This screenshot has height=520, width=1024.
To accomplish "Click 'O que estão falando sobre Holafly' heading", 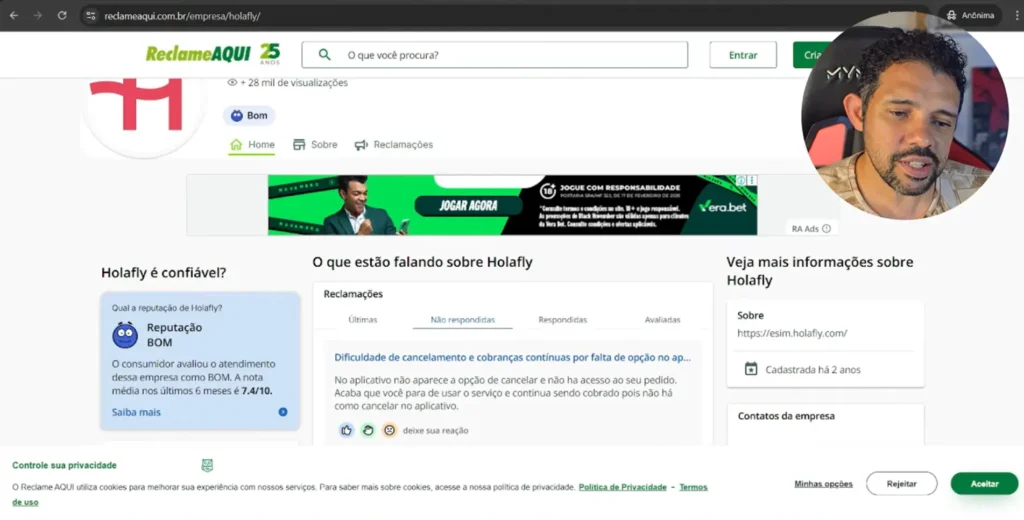I will [422, 262].
